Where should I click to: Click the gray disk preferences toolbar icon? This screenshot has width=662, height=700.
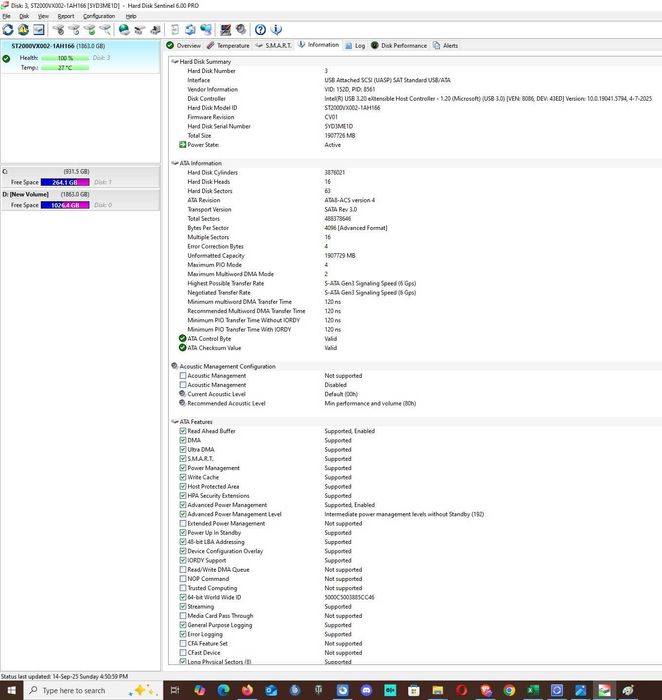coord(241,30)
